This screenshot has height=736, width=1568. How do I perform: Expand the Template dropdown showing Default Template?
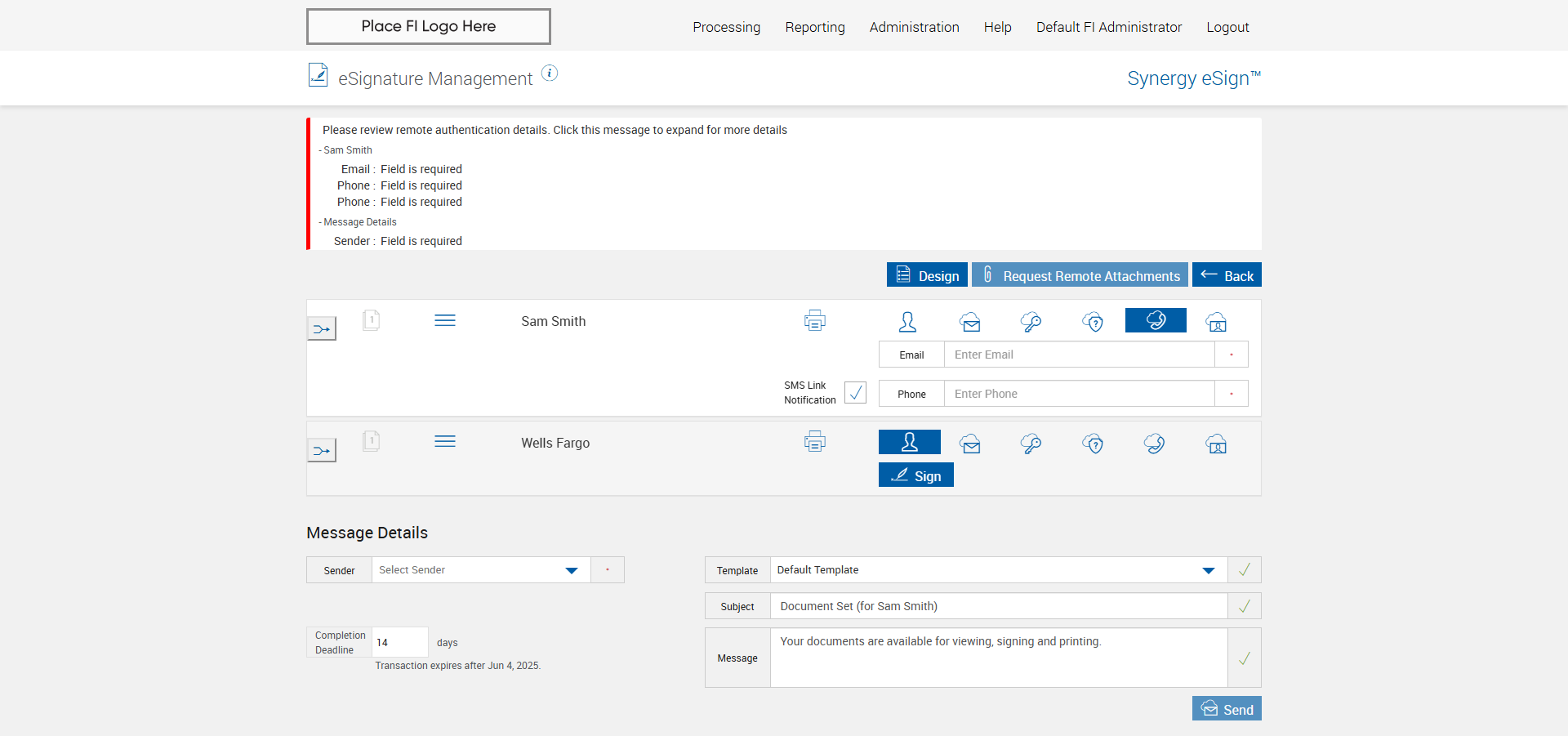pos(997,570)
